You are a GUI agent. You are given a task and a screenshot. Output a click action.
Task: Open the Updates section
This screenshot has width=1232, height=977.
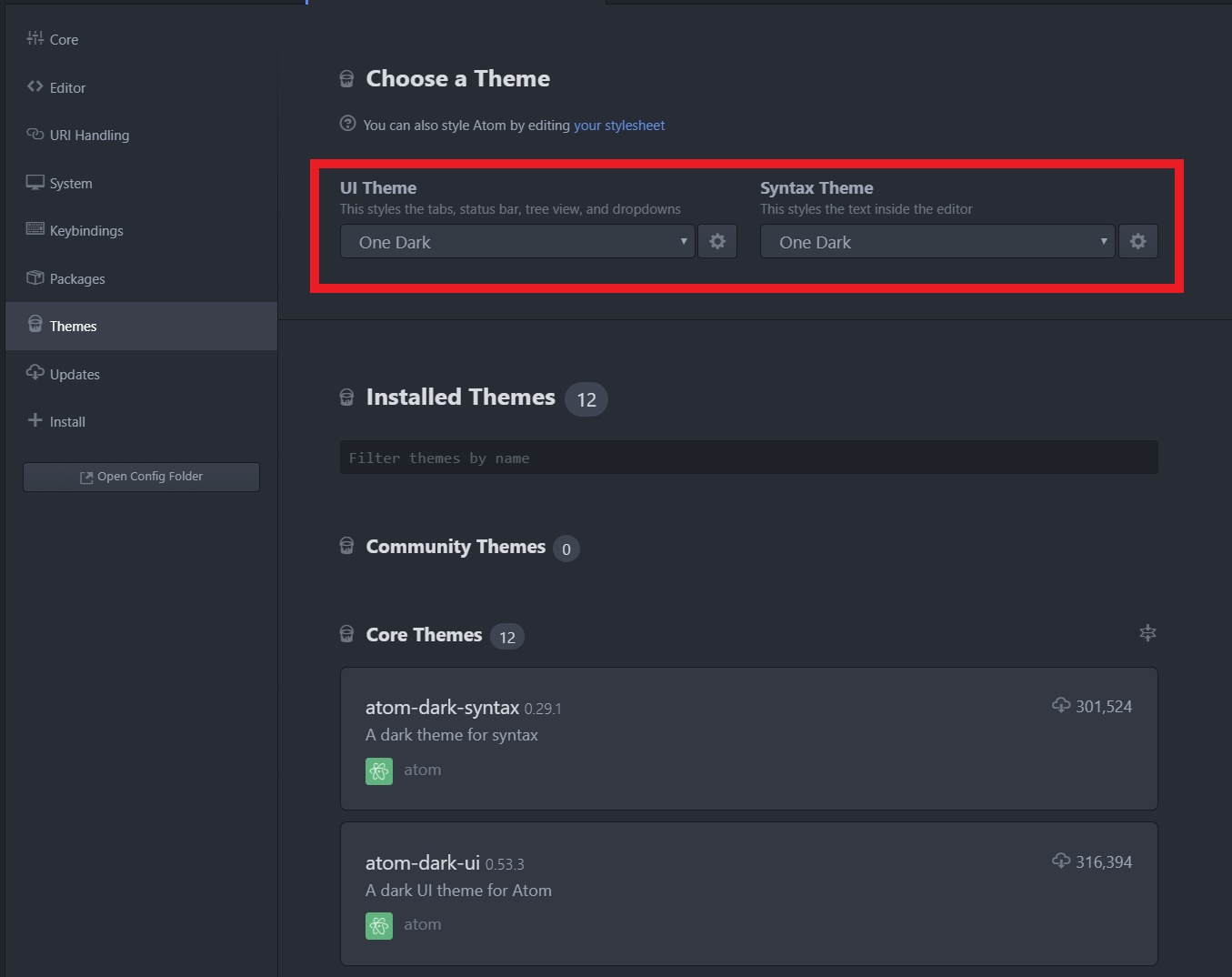(75, 374)
